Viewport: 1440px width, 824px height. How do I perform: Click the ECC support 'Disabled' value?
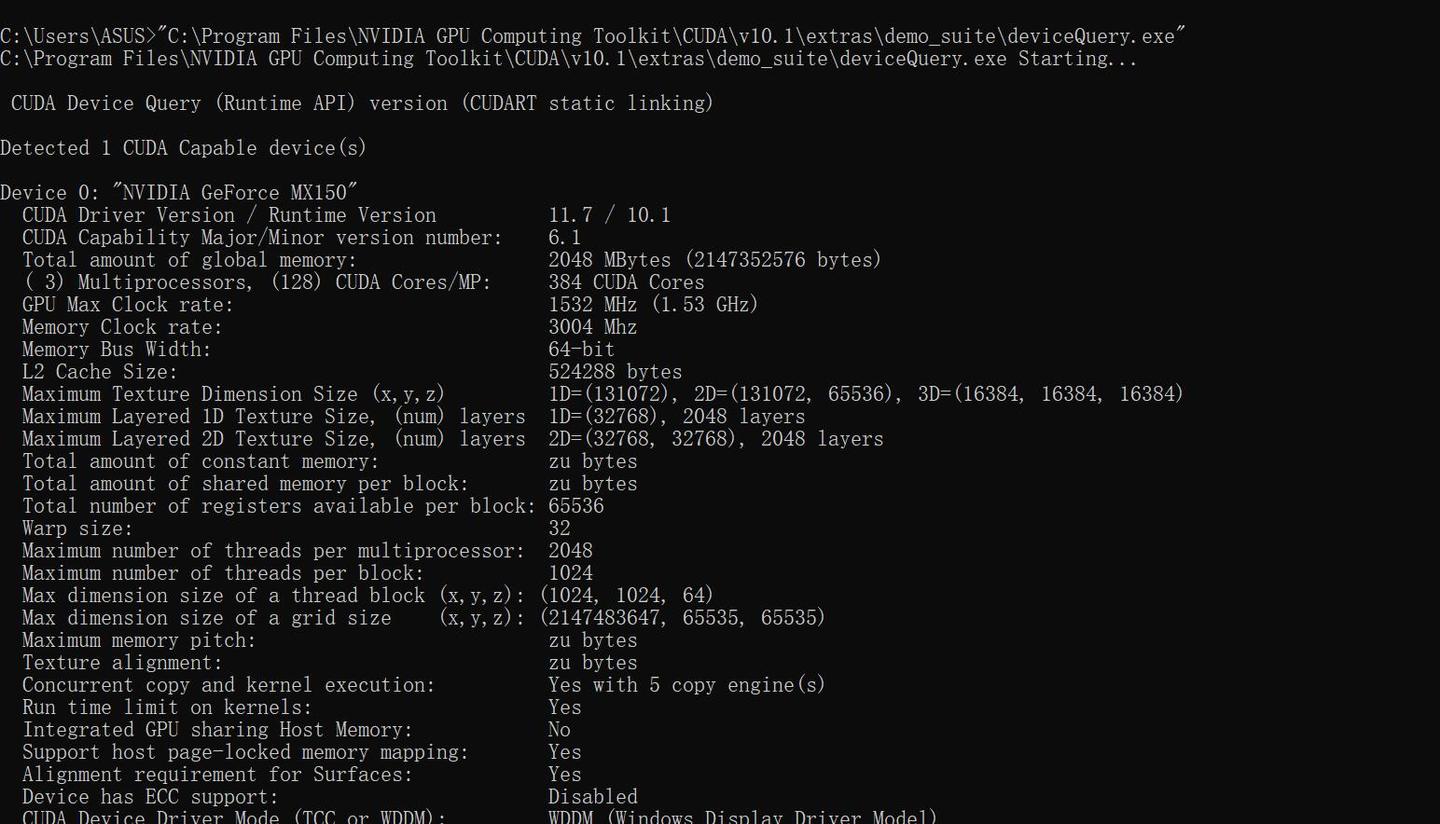593,797
